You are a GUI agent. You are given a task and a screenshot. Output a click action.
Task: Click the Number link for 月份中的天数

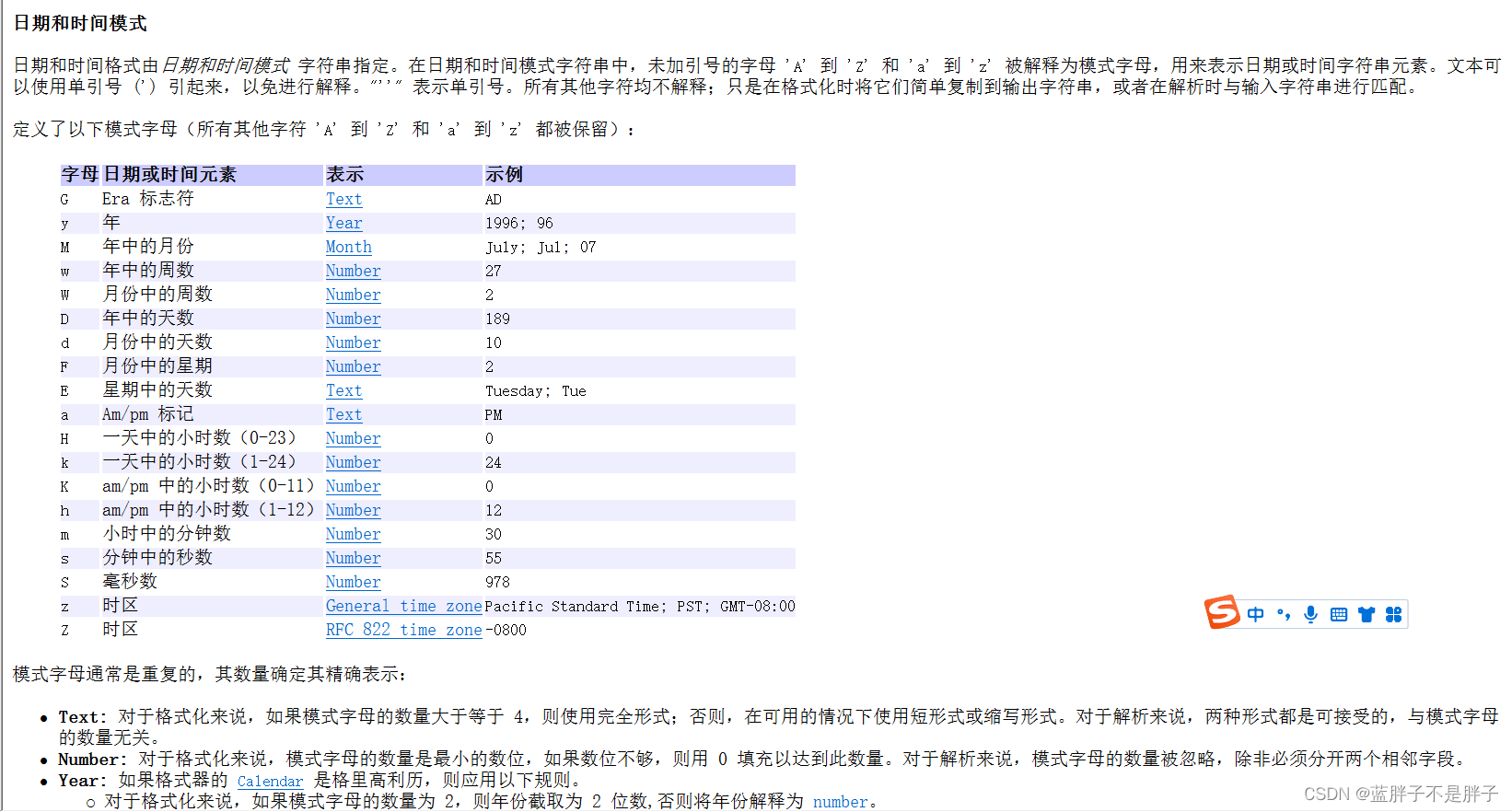pos(353,342)
